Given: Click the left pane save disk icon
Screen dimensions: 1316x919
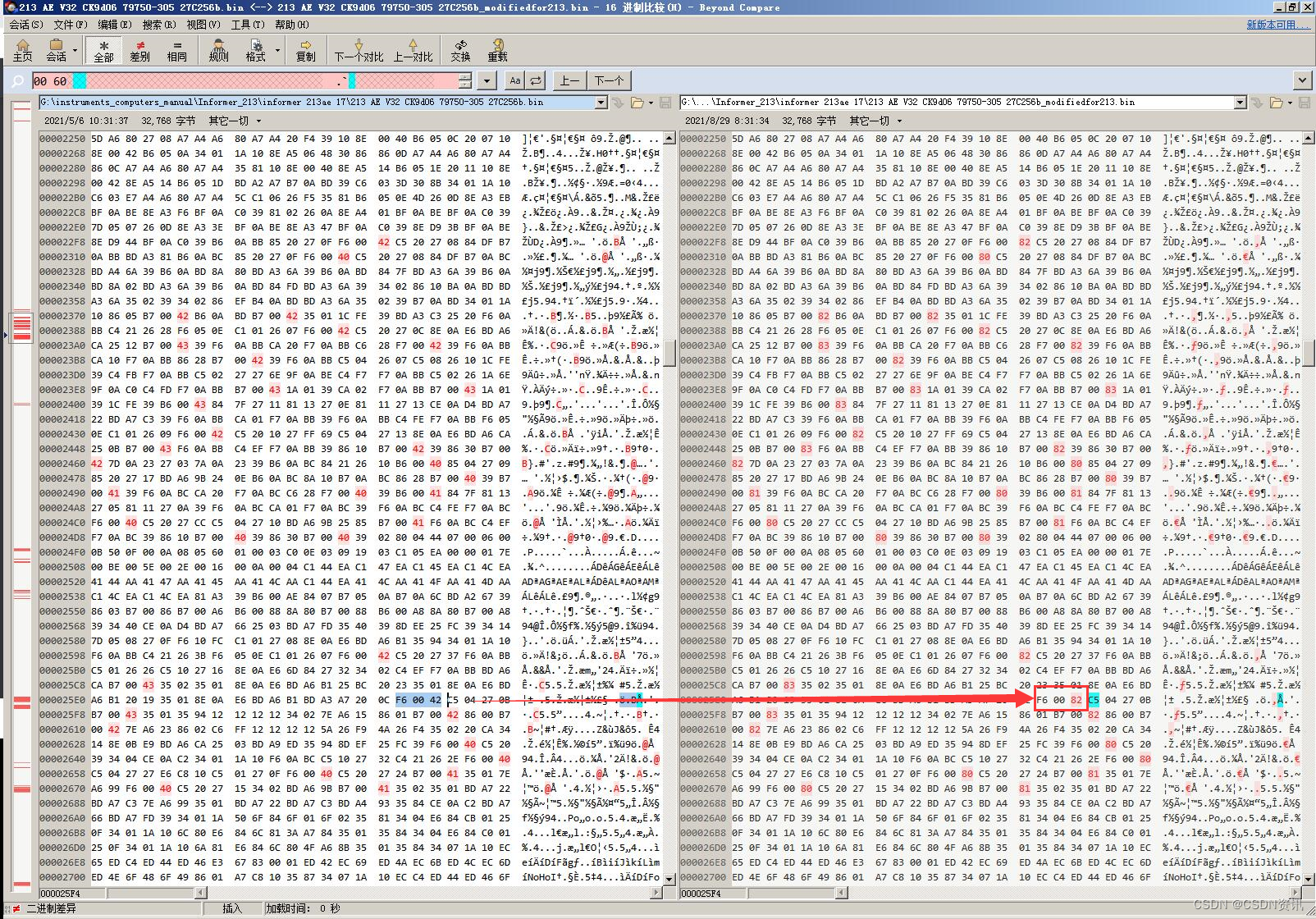Looking at the screenshot, I should coord(665,103).
